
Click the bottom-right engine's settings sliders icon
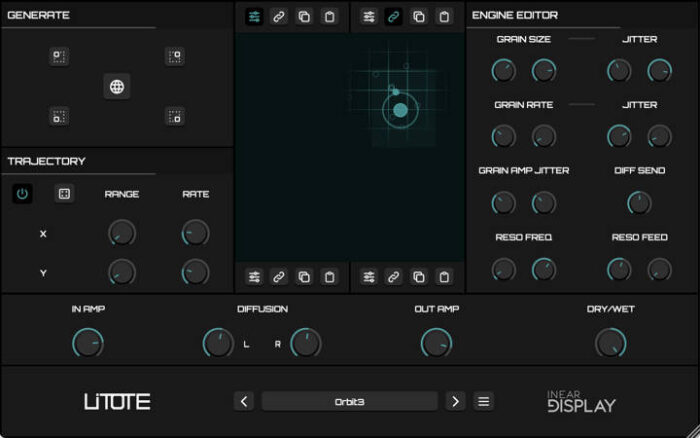[369, 277]
